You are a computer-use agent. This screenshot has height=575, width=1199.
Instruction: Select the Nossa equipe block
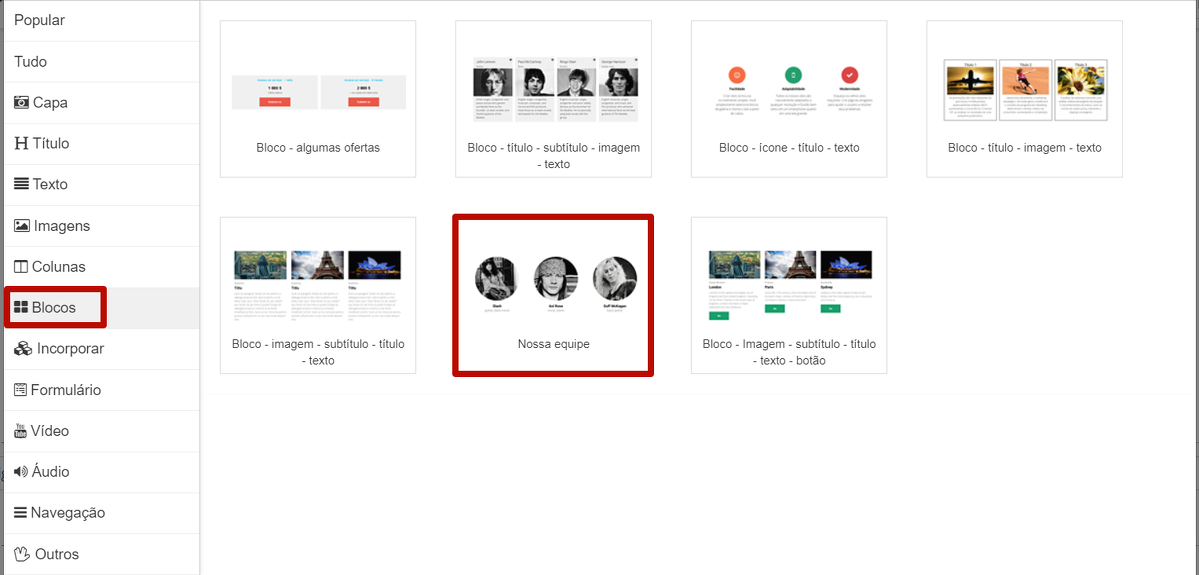click(553, 295)
